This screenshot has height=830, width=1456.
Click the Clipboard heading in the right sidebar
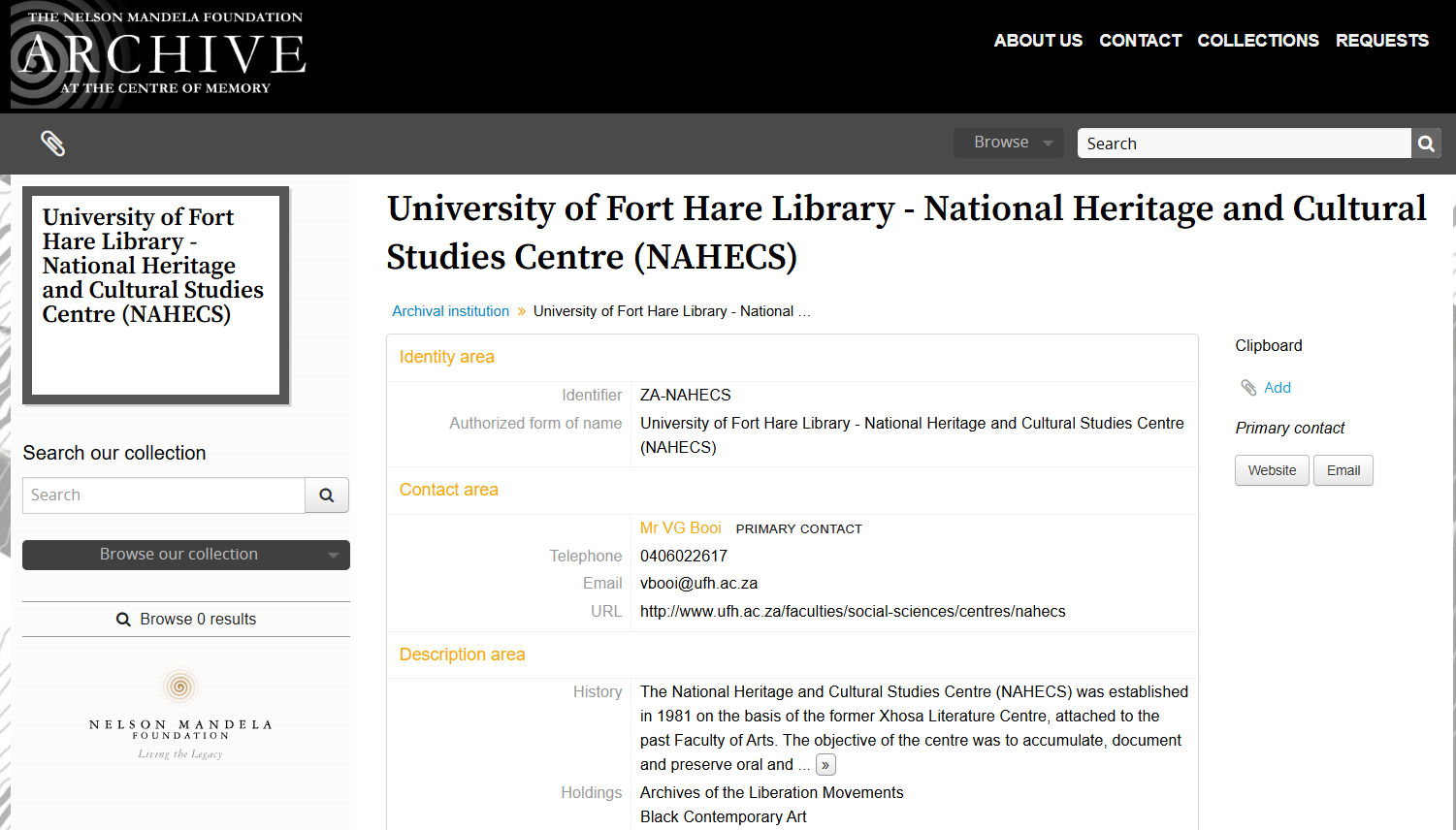click(x=1269, y=346)
